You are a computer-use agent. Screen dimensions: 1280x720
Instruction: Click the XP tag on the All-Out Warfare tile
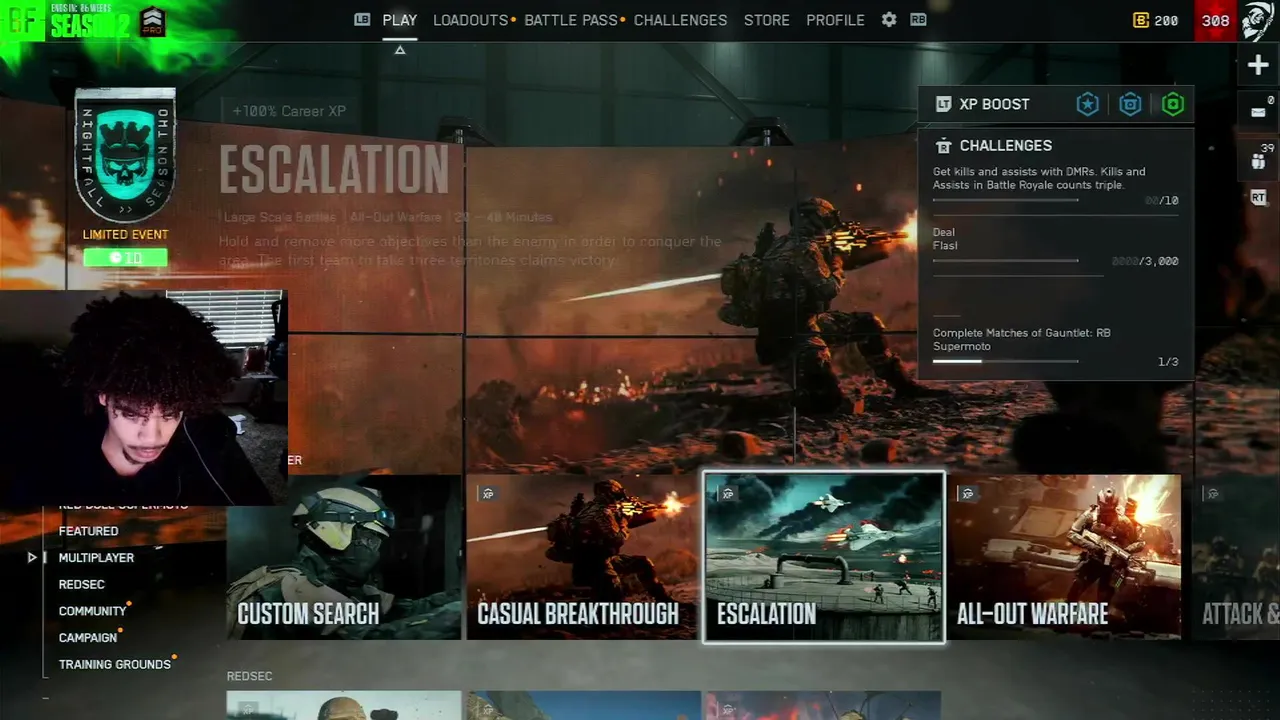[968, 494]
